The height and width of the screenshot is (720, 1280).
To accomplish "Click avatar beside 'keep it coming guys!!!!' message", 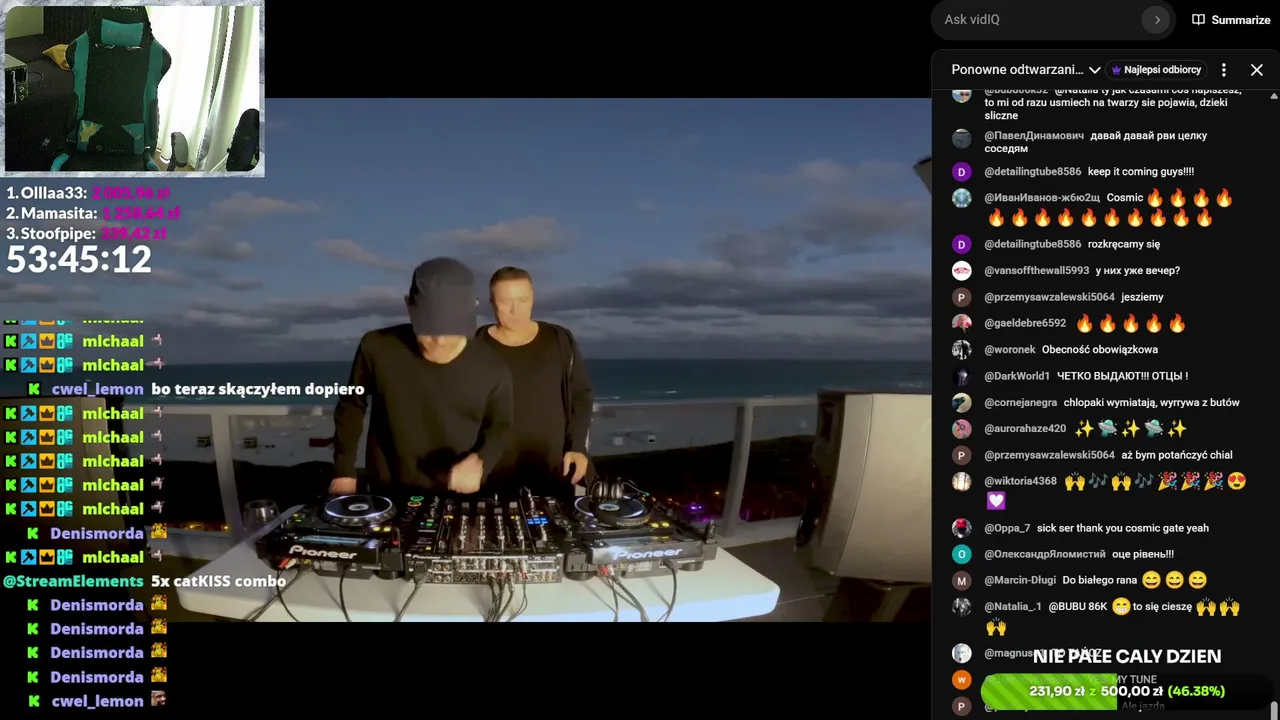I will [961, 172].
